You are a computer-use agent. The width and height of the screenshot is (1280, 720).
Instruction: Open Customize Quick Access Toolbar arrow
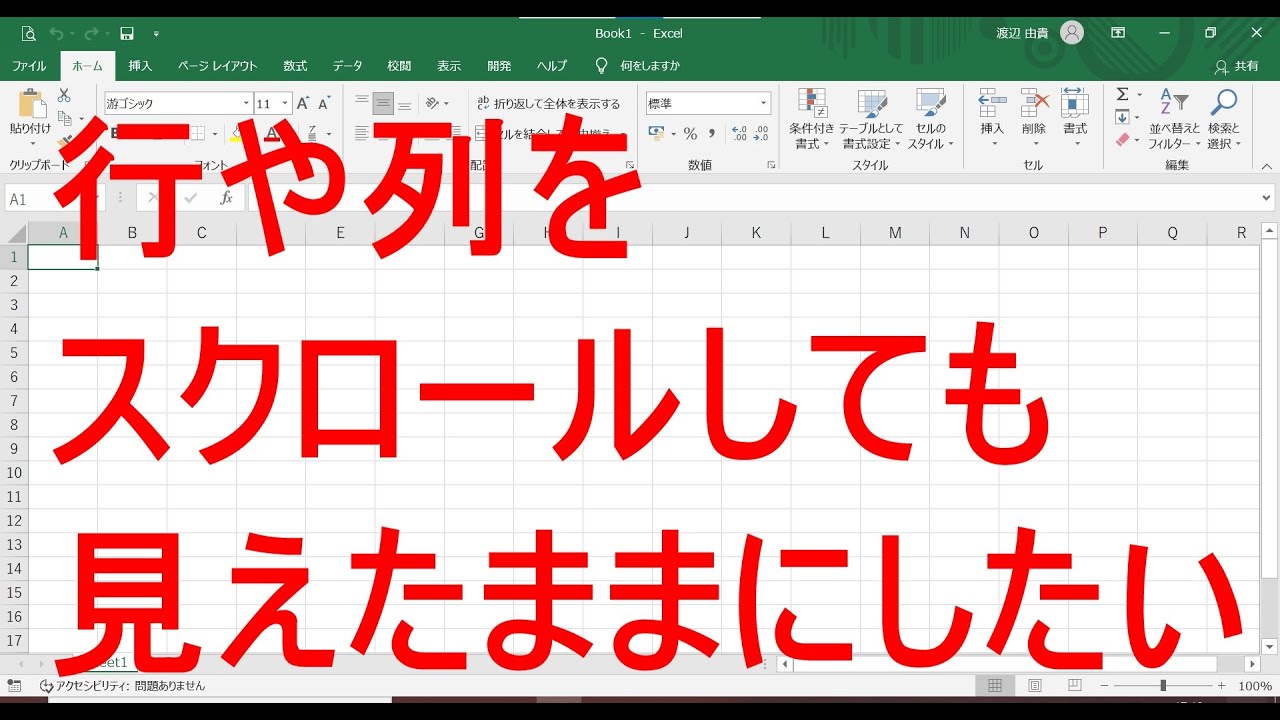pyautogui.click(x=156, y=34)
